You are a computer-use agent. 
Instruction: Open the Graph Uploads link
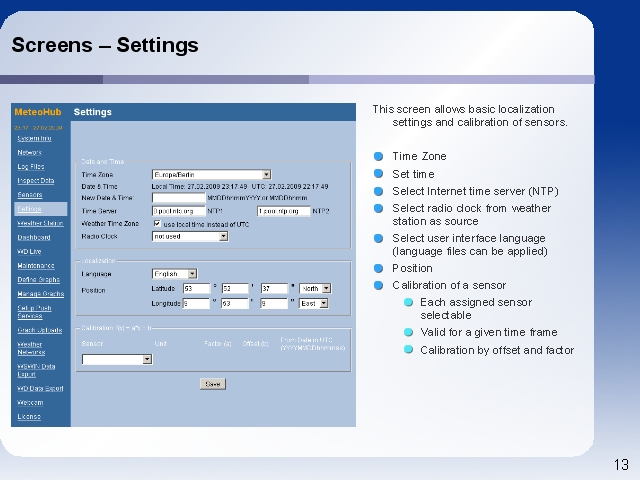40,330
